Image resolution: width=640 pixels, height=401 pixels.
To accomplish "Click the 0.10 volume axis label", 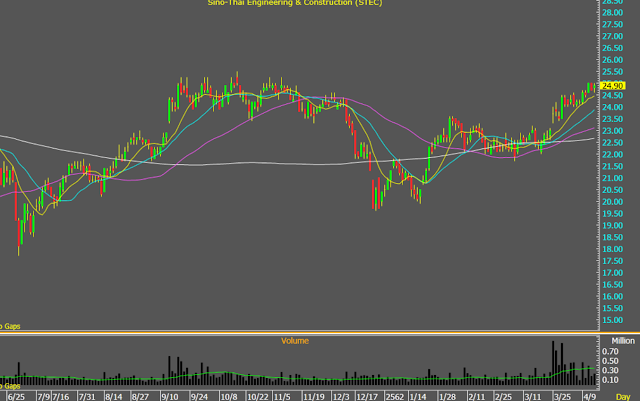I will coord(610,380).
